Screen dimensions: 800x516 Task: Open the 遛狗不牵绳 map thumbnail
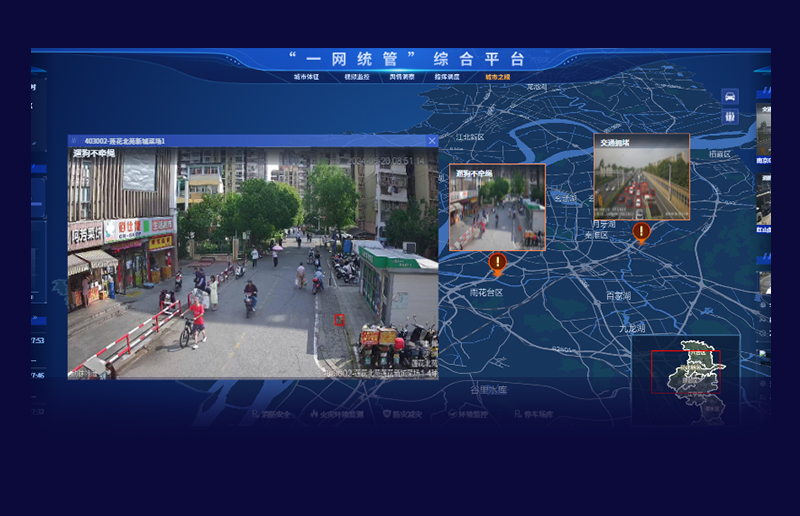point(497,207)
